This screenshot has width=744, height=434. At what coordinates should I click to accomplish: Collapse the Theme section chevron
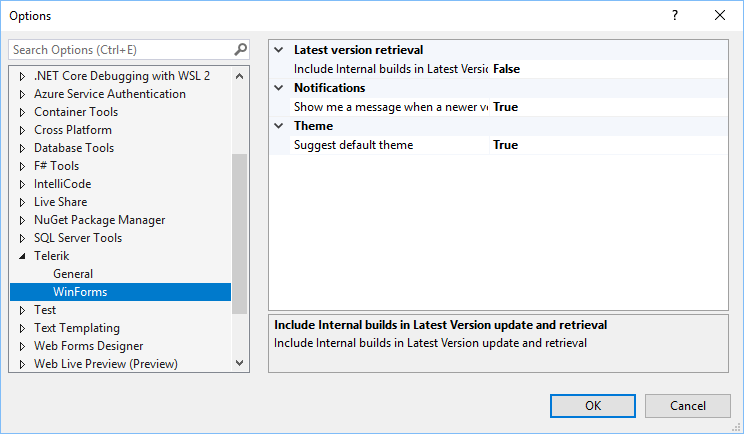point(279,126)
